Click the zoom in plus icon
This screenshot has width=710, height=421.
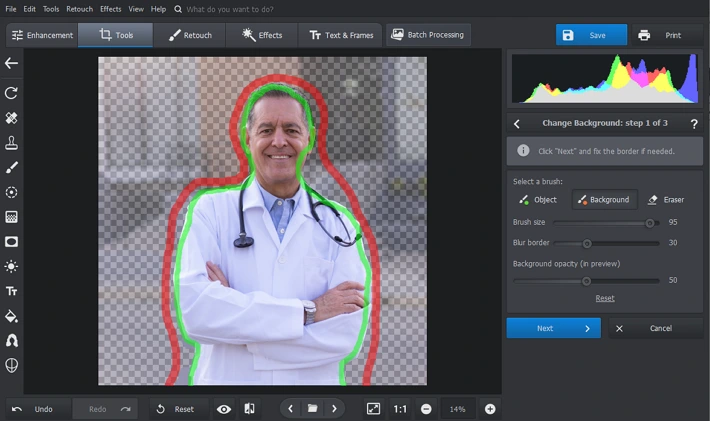coord(490,409)
